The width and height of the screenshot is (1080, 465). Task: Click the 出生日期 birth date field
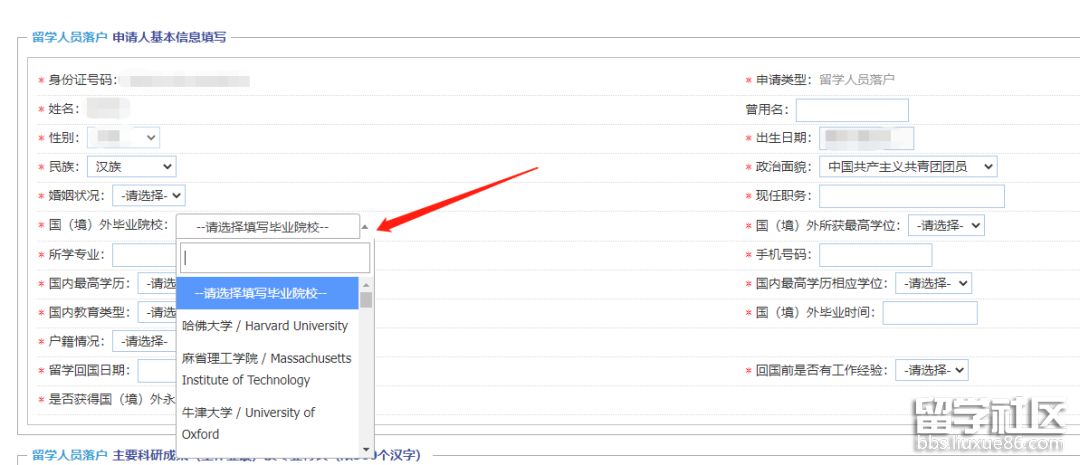pos(866,138)
